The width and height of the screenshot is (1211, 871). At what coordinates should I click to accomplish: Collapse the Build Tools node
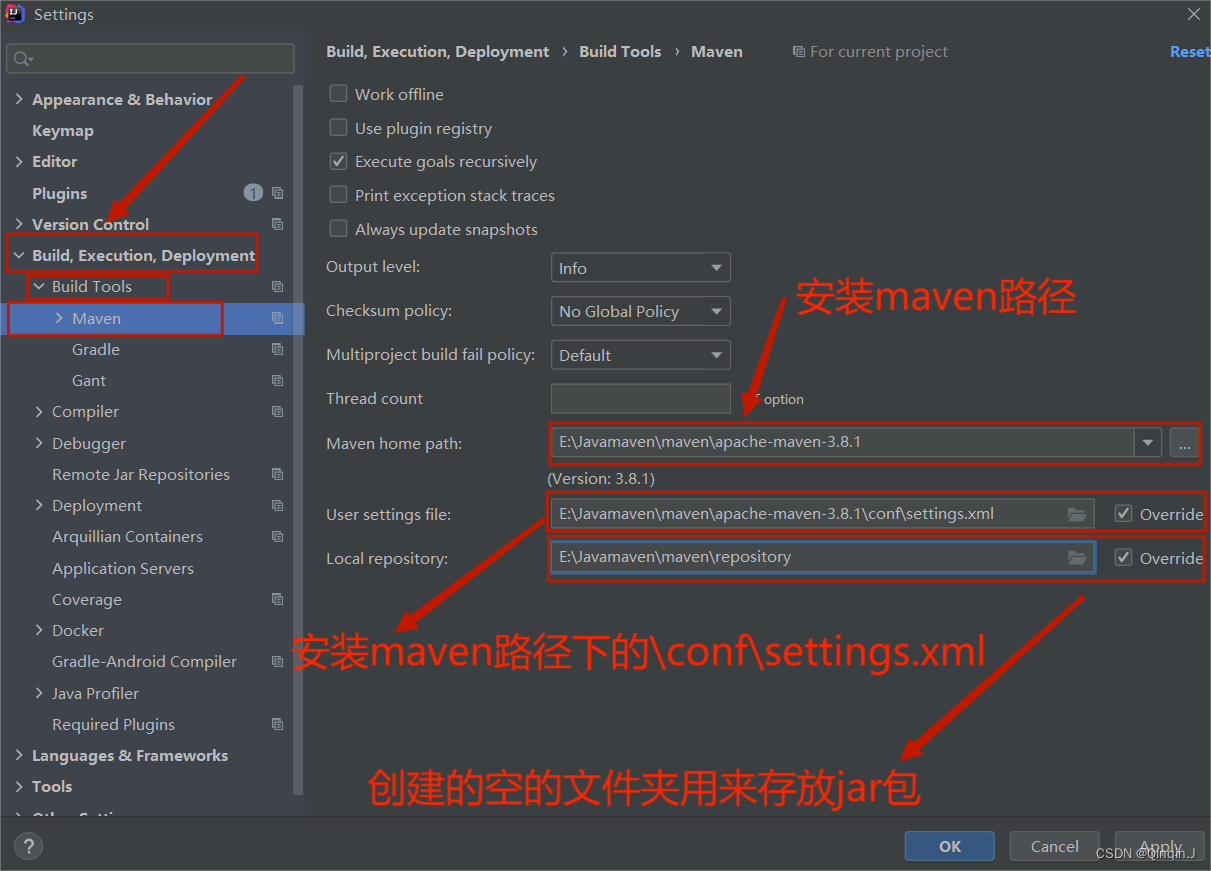39,286
